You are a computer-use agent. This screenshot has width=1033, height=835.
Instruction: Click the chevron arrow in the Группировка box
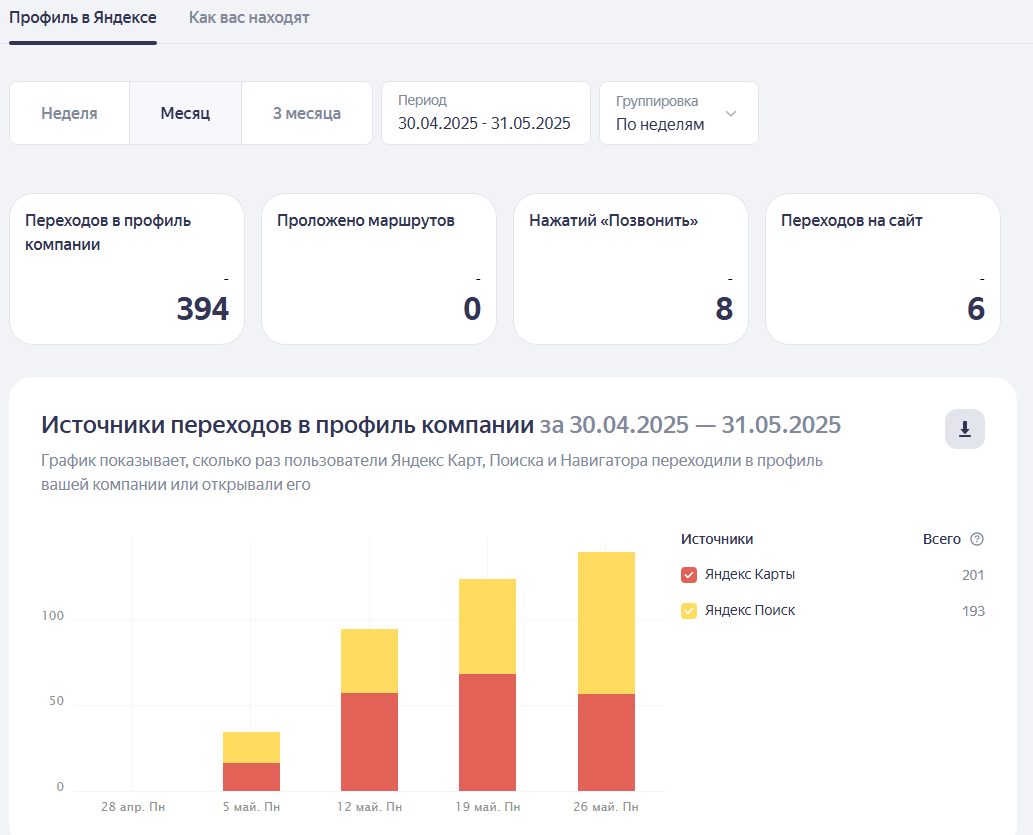731,113
